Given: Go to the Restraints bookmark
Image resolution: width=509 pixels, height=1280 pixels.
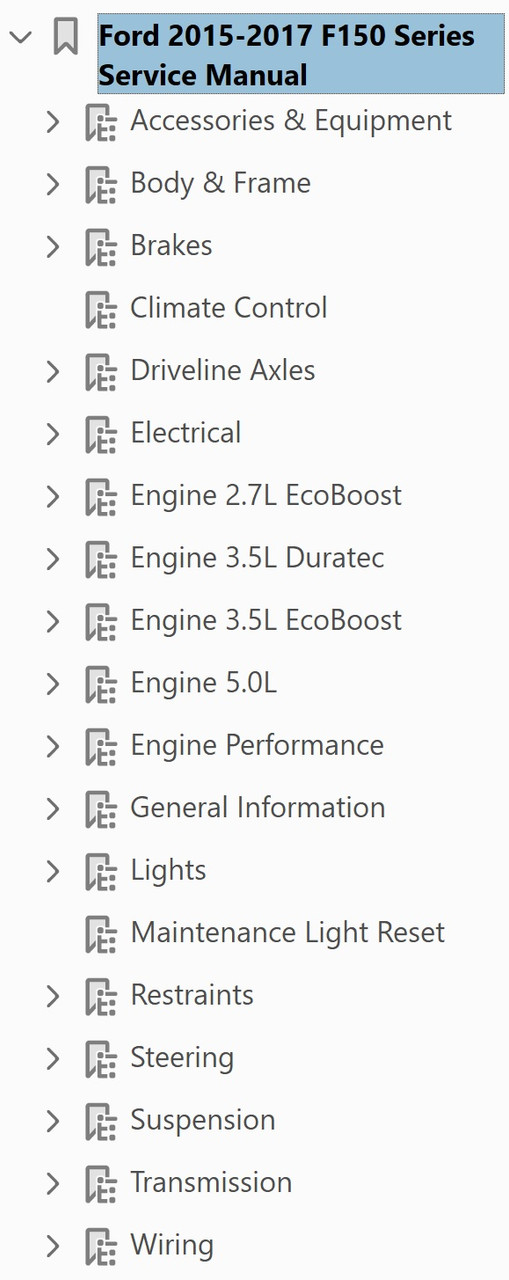Looking at the screenshot, I should (x=192, y=996).
